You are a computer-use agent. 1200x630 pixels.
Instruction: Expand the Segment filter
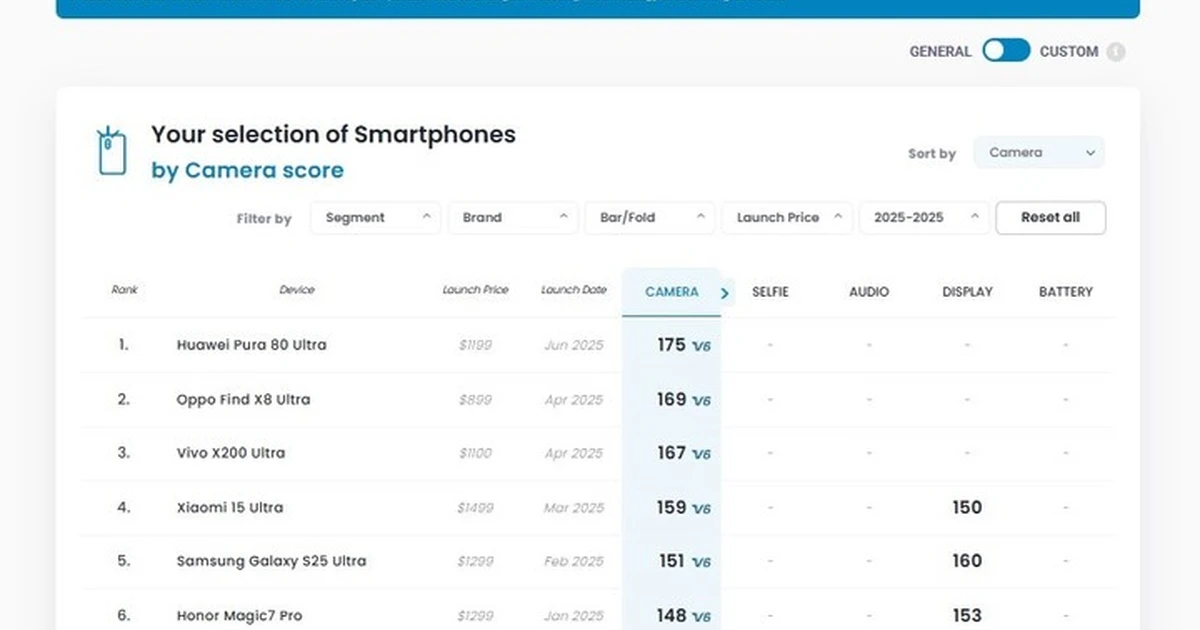coord(375,218)
